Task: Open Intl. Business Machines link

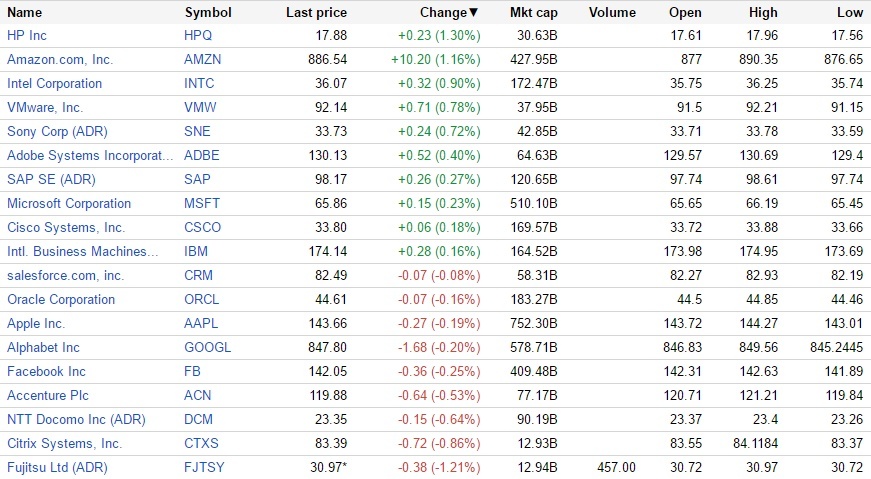Action: click(83, 251)
